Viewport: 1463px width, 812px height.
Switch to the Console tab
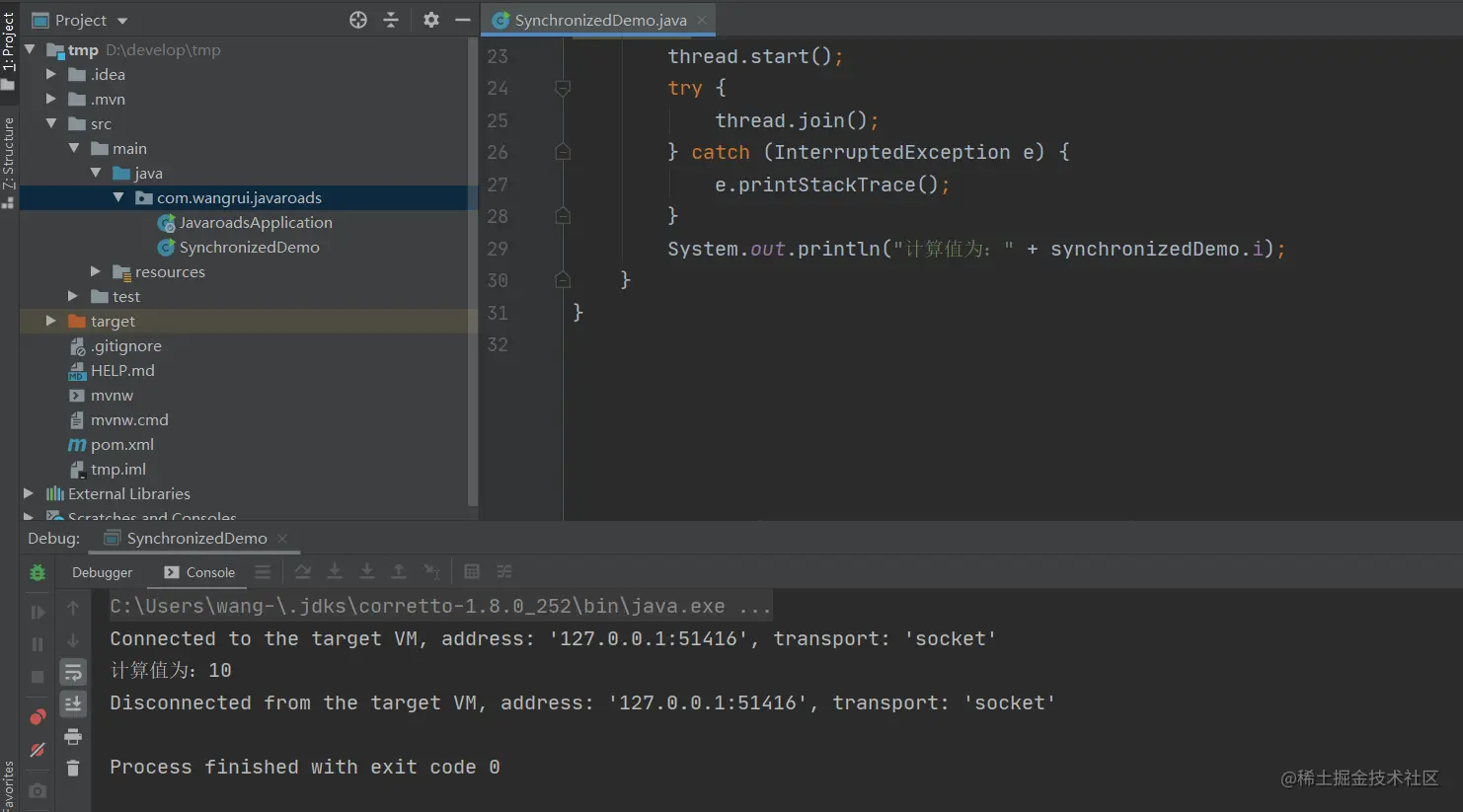pyautogui.click(x=199, y=572)
